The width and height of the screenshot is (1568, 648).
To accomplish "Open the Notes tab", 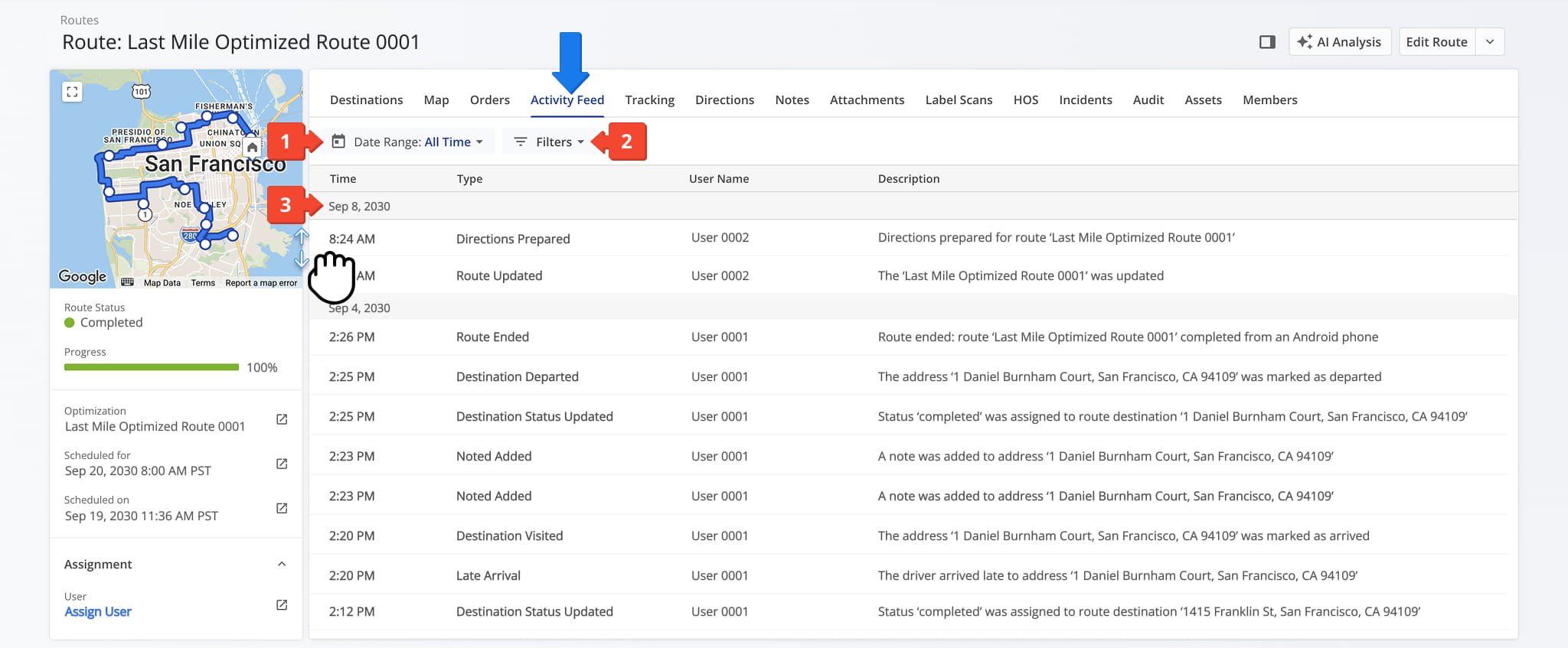I will tap(792, 99).
